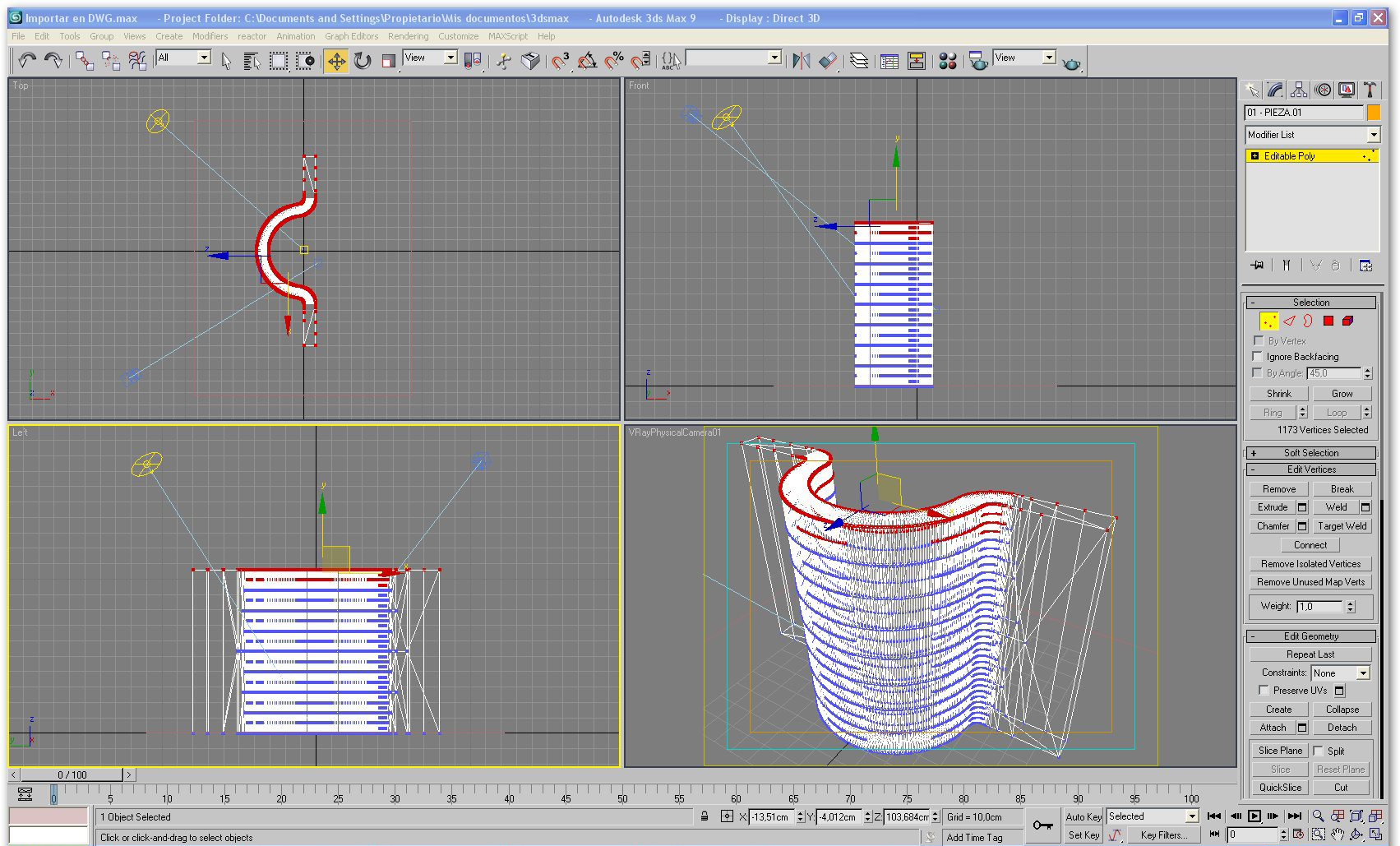The width and height of the screenshot is (1400, 846).
Task: Open the key filter Selected dropdown
Action: pos(1153,816)
